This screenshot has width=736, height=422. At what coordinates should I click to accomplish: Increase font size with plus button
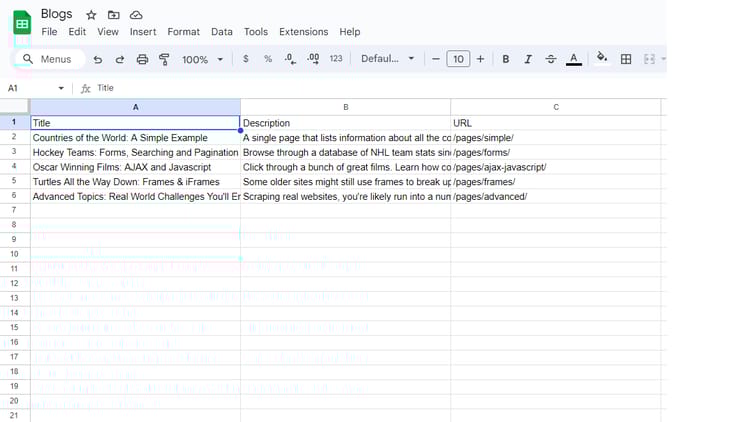(x=480, y=59)
